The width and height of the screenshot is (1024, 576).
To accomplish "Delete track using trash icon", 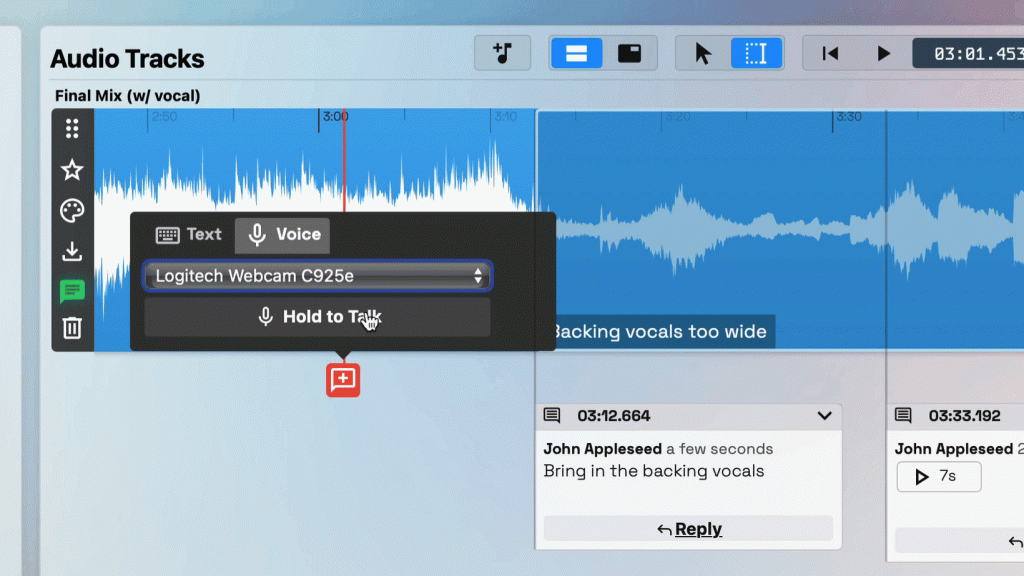I will point(72,327).
